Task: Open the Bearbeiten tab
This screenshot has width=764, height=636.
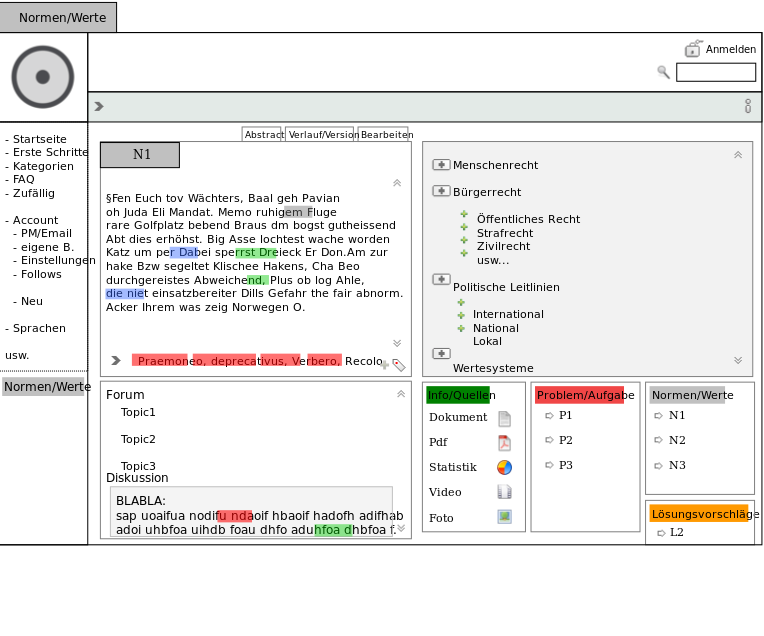Action: (385, 134)
